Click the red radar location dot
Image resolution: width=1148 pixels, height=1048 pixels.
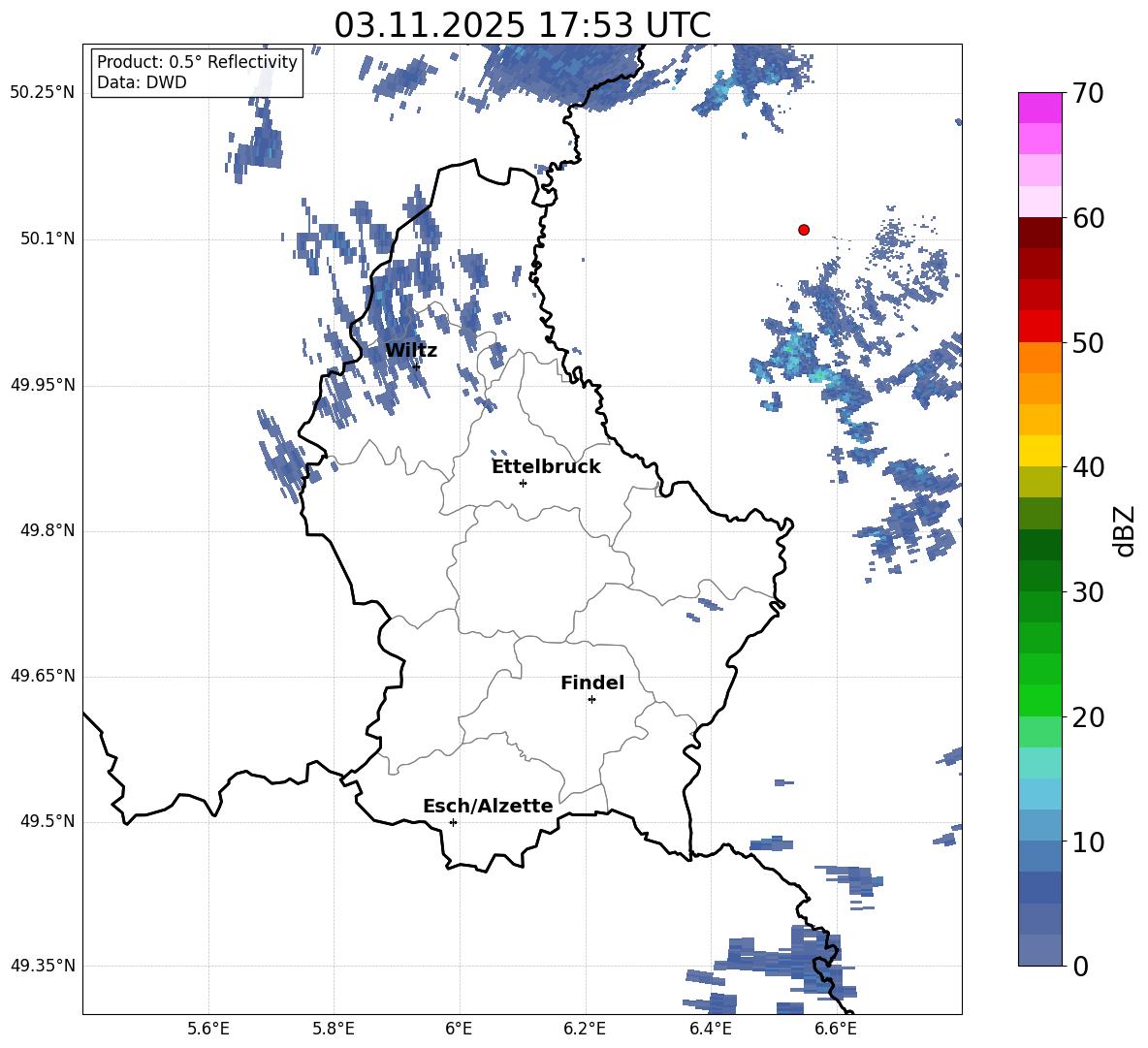804,230
